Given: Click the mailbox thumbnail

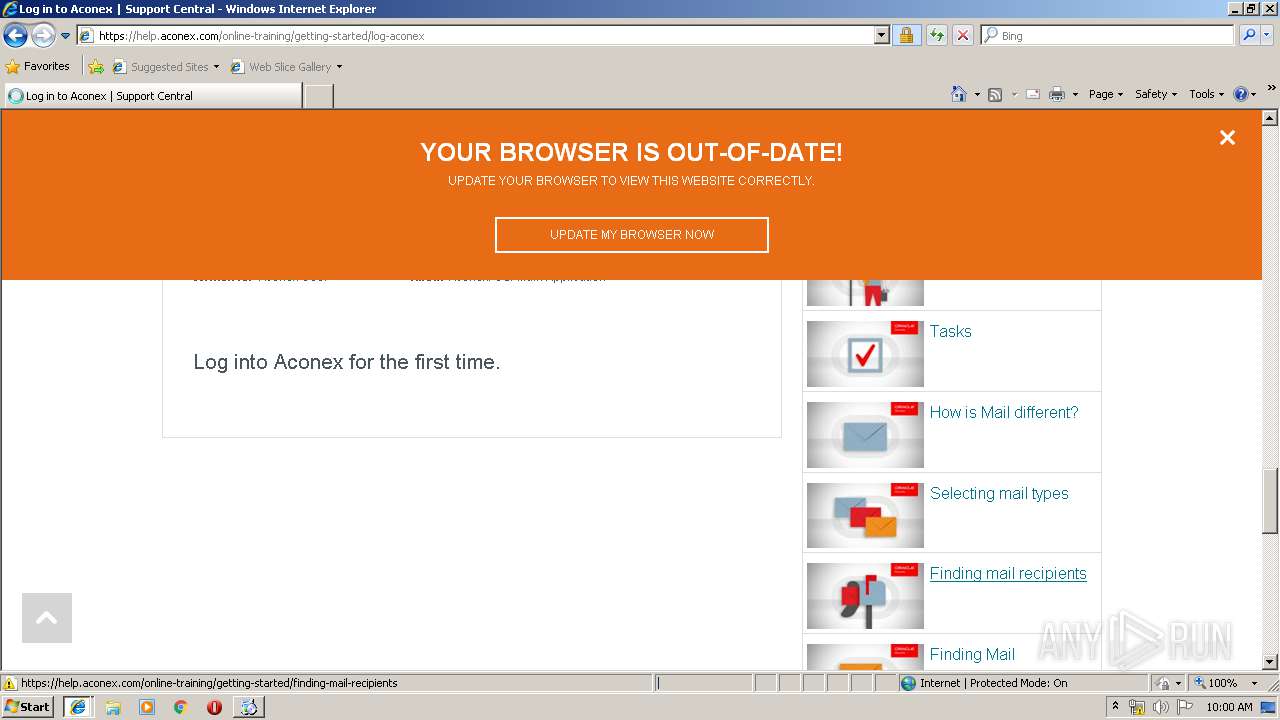Looking at the screenshot, I should coord(865,596).
